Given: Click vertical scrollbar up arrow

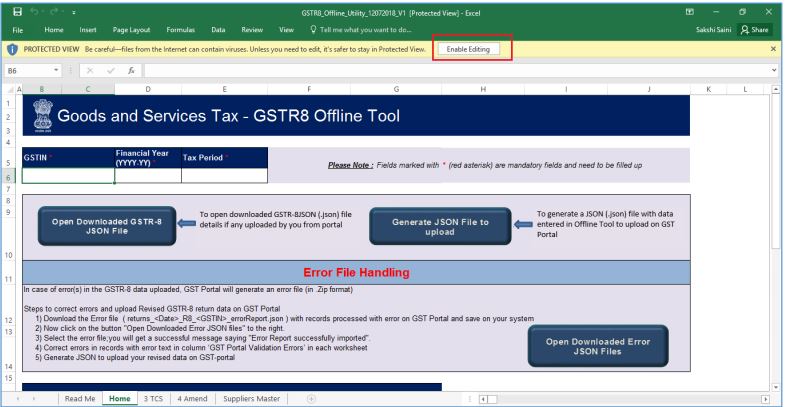Looking at the screenshot, I should (x=774, y=89).
